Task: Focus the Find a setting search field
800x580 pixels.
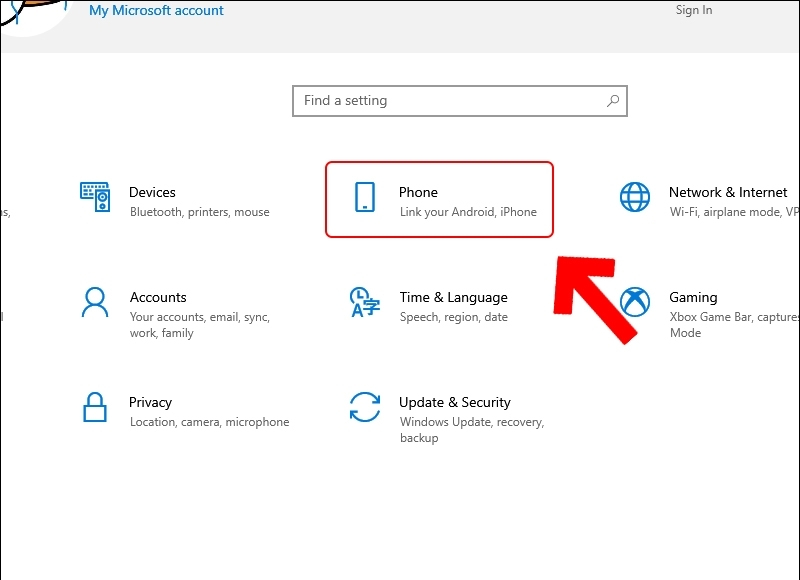Action: click(x=450, y=101)
